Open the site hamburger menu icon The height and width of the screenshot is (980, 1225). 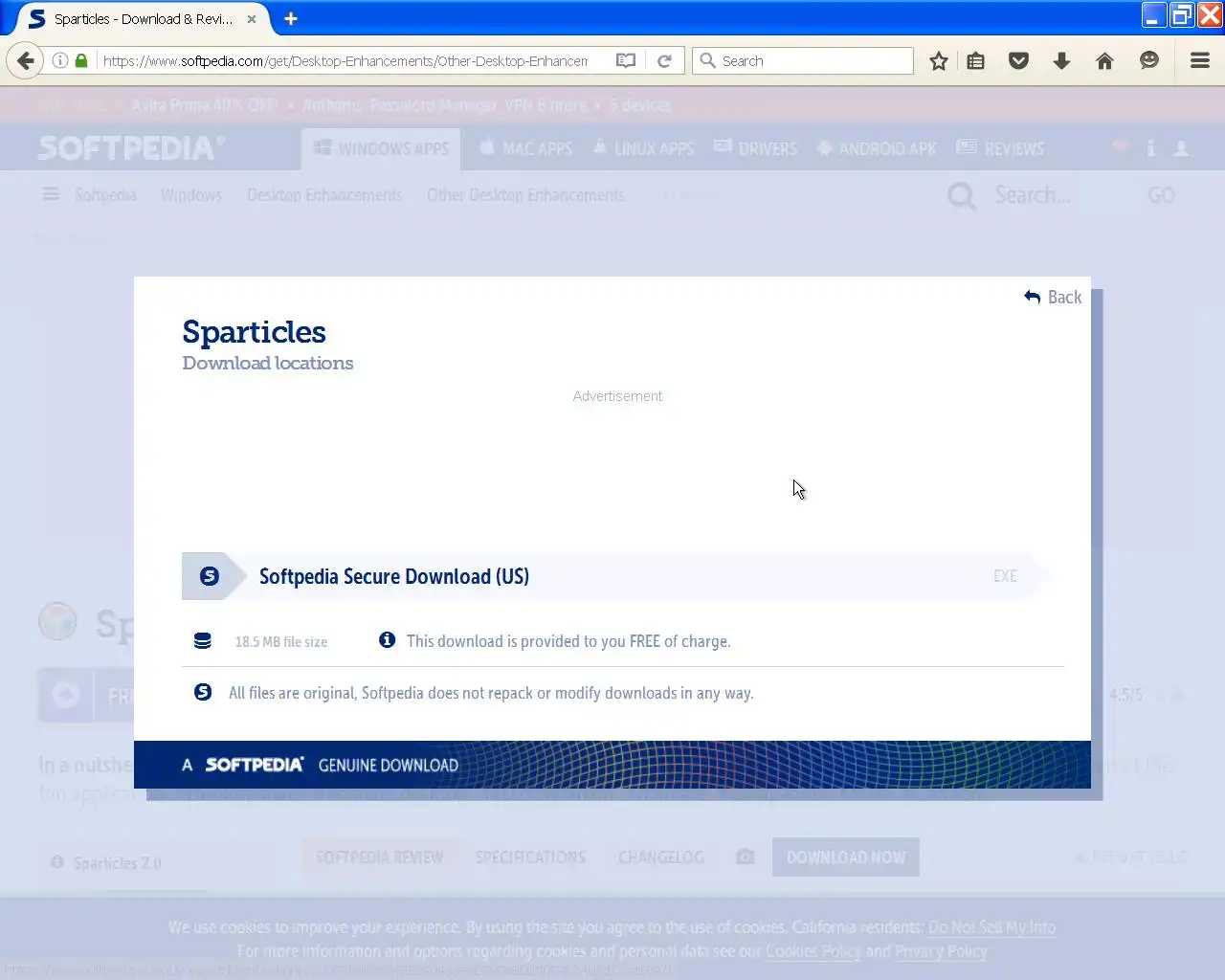(x=51, y=194)
